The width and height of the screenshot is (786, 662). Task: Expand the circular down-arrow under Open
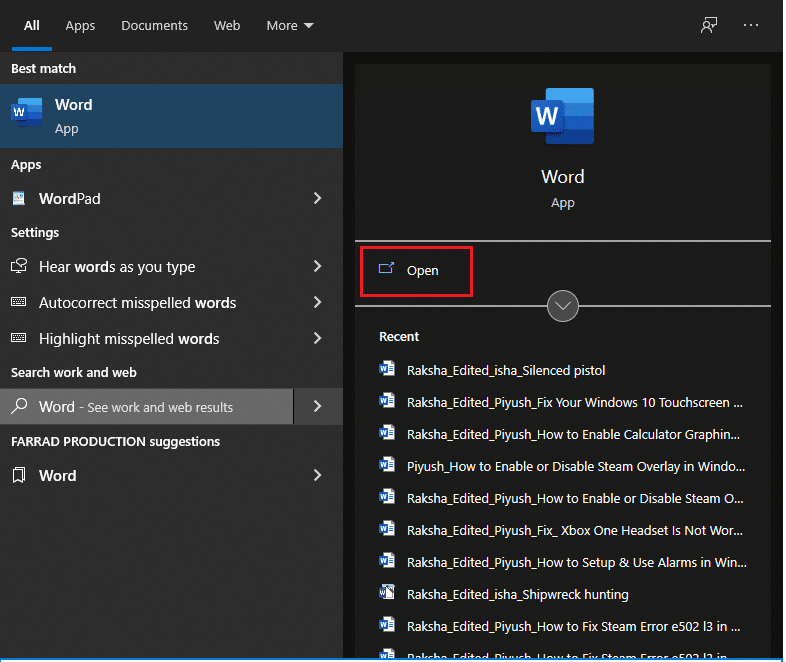(x=563, y=306)
